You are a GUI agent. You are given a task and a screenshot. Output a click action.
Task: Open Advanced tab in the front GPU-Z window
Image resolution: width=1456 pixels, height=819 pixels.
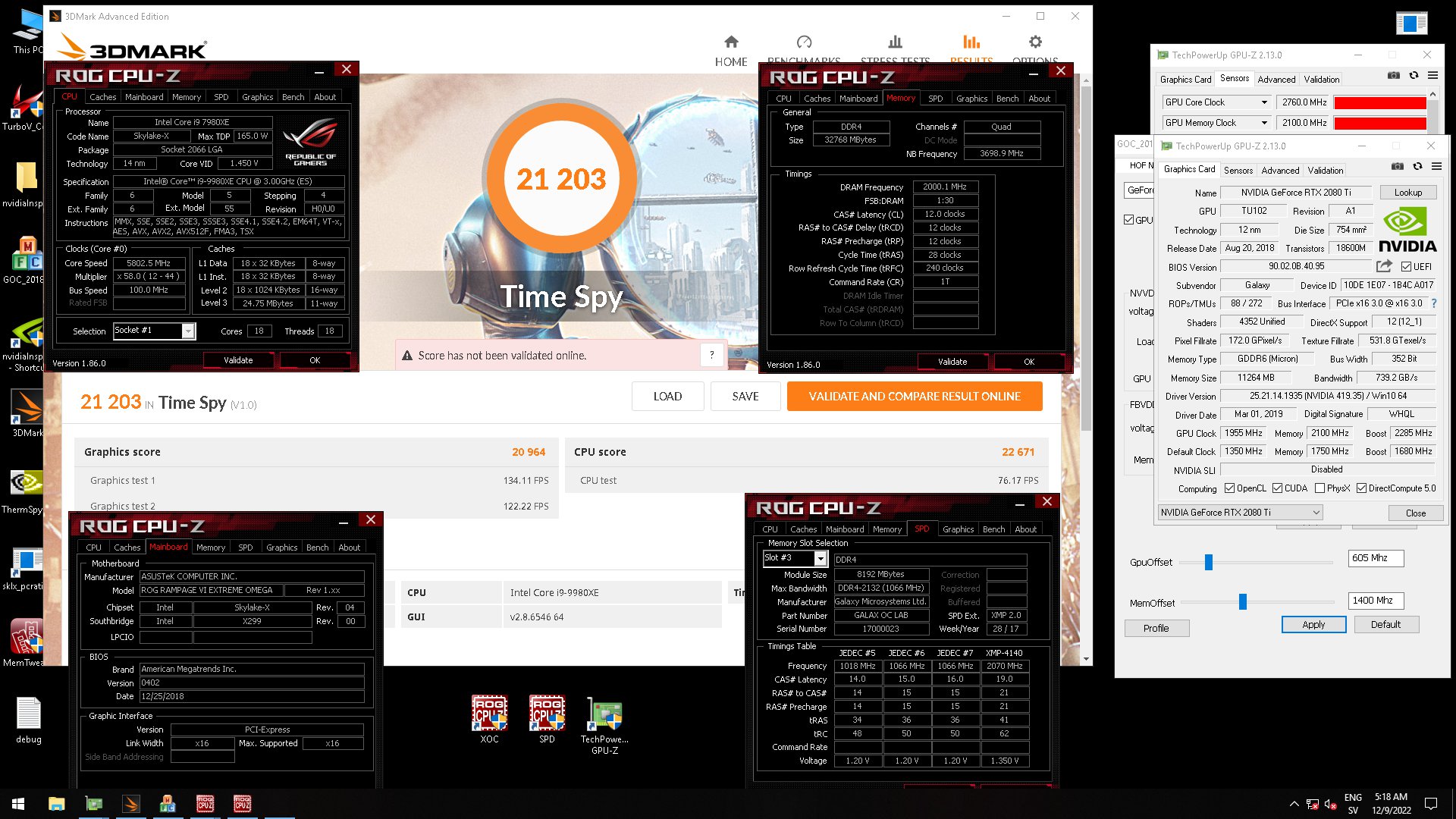tap(1280, 171)
